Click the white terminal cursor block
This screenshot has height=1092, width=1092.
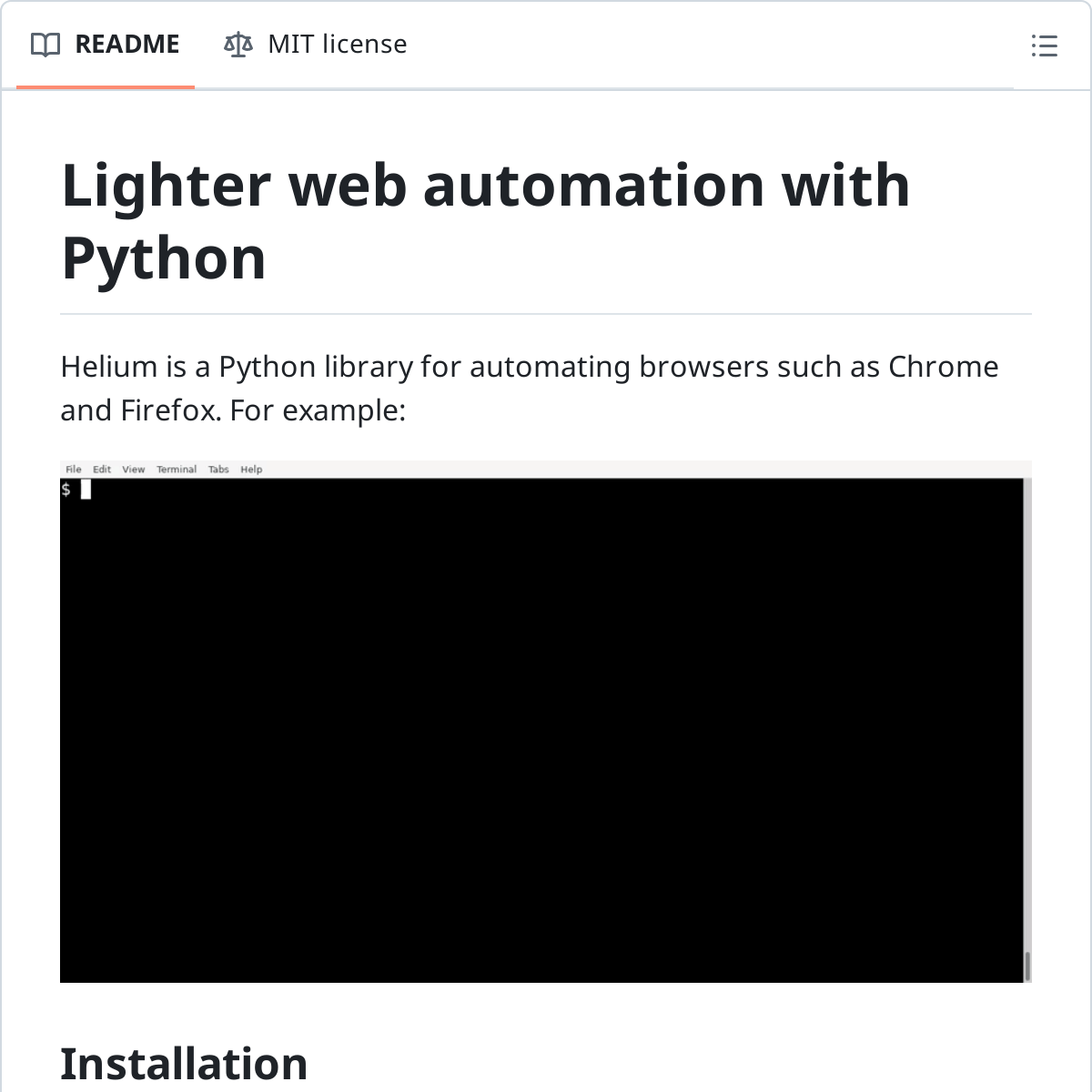[x=86, y=490]
